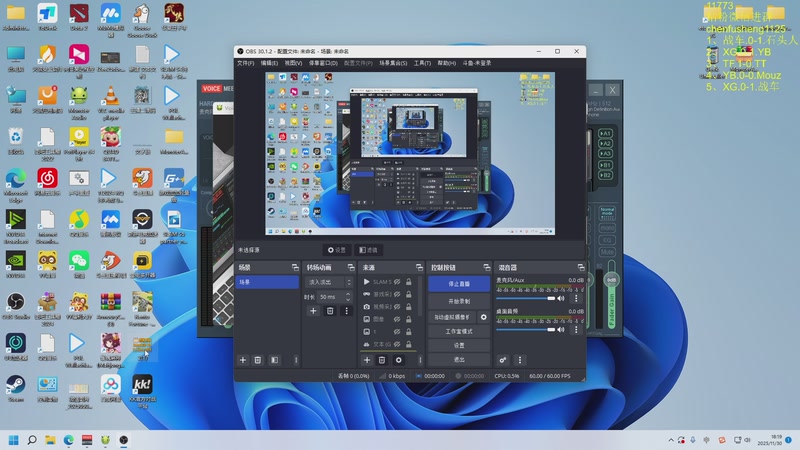Open 设置 from the controls panel
Screen dimensions: 800x450
coord(459,345)
